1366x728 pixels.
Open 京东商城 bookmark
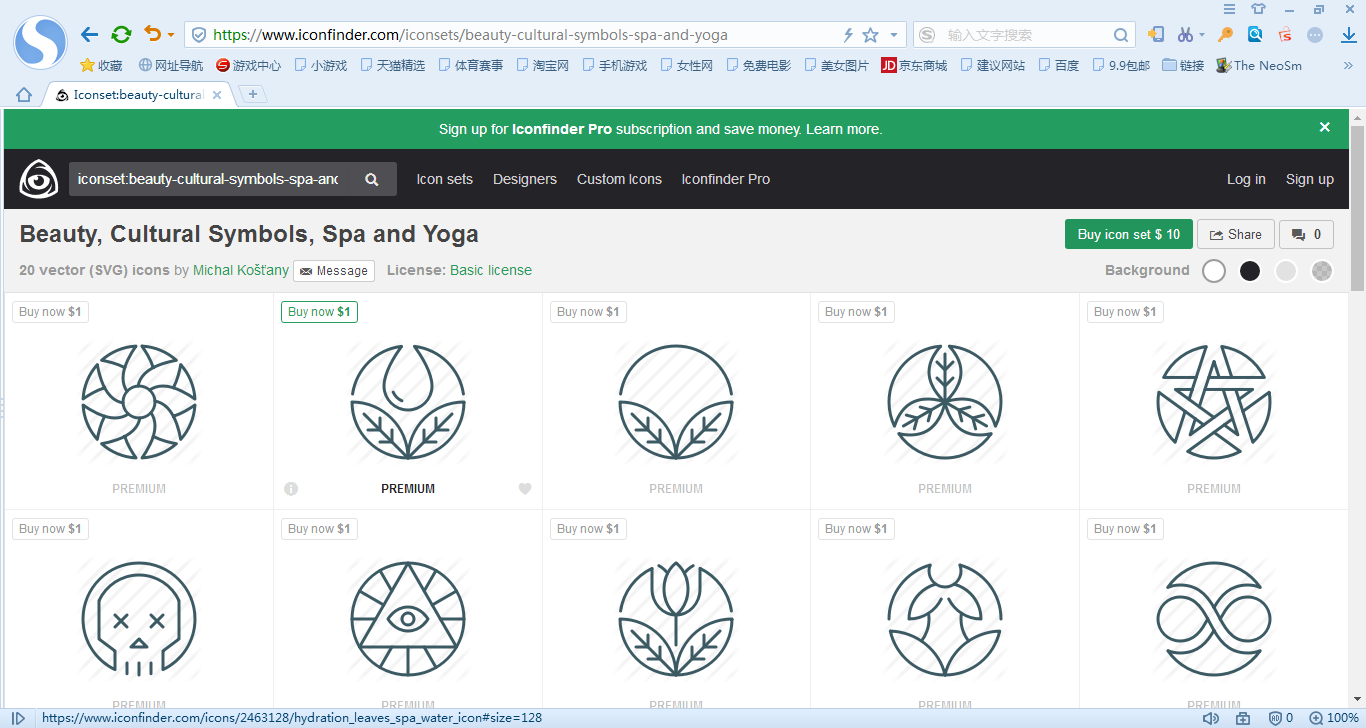(x=914, y=65)
